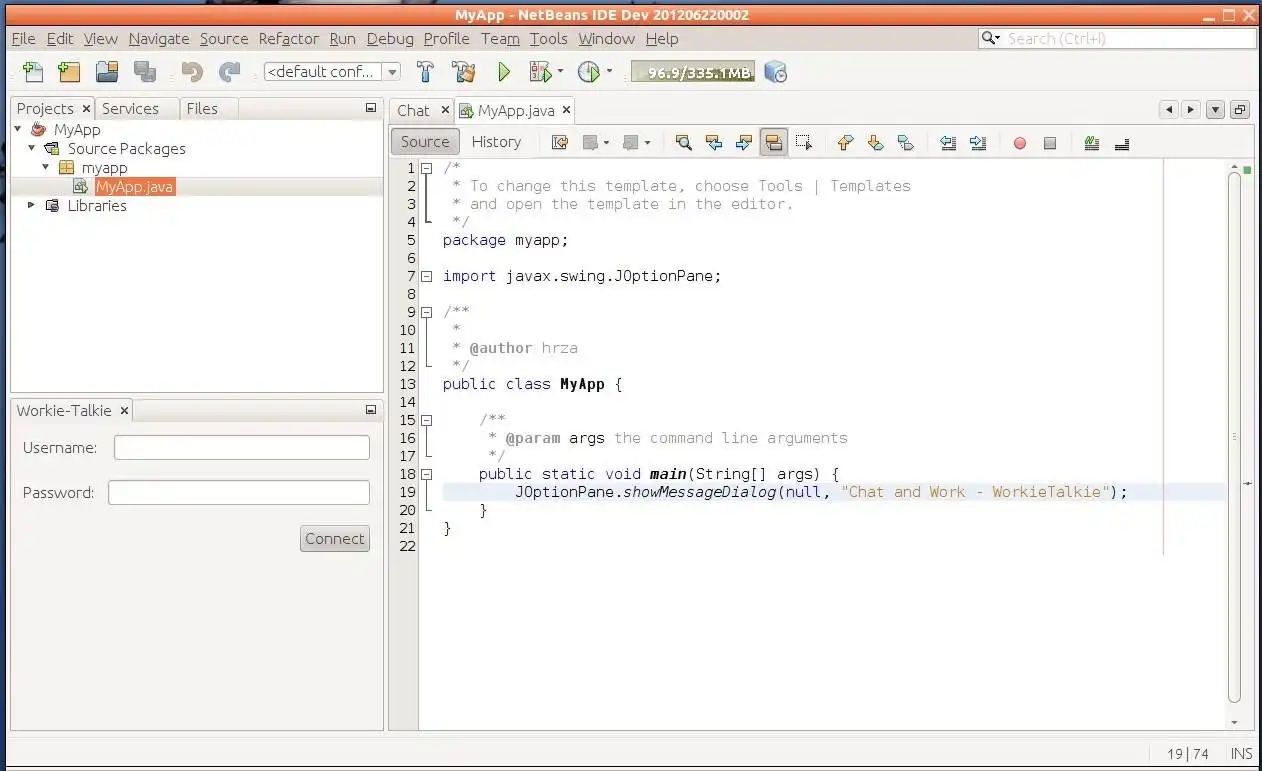Click in the Username field
This screenshot has width=1262, height=771.
(241, 448)
